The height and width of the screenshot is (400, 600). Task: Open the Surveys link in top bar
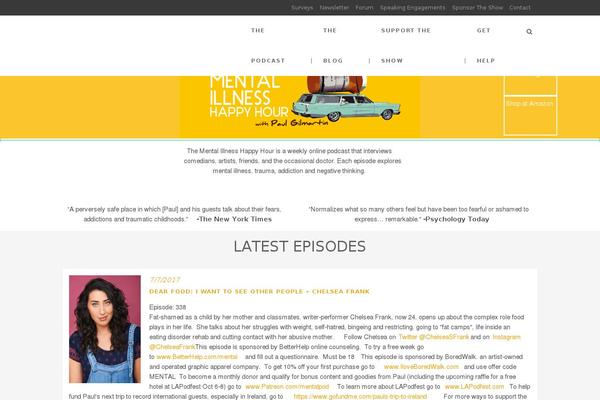(x=302, y=8)
